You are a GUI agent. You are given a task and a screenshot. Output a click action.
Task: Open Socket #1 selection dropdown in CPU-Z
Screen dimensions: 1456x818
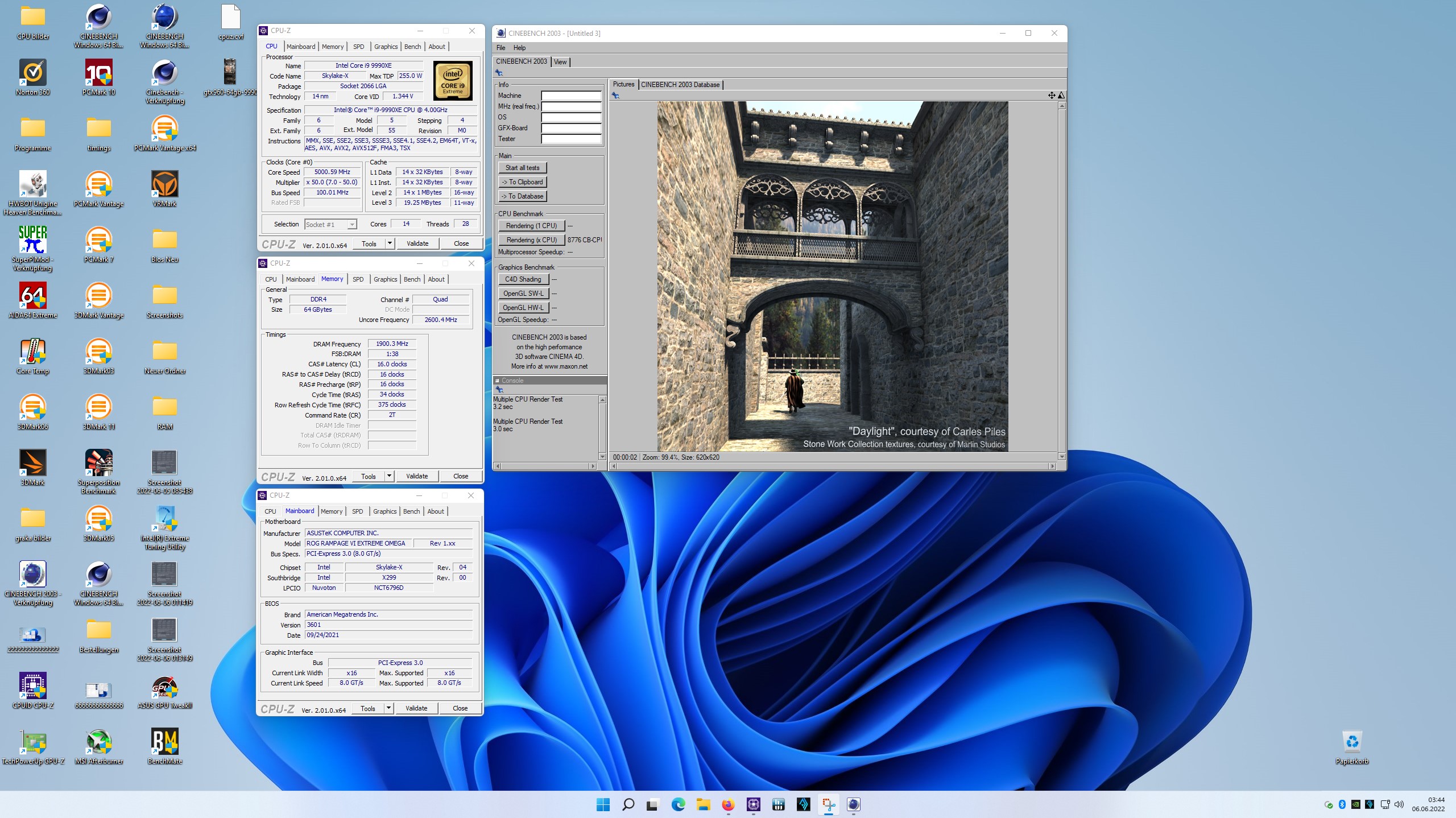coord(330,225)
